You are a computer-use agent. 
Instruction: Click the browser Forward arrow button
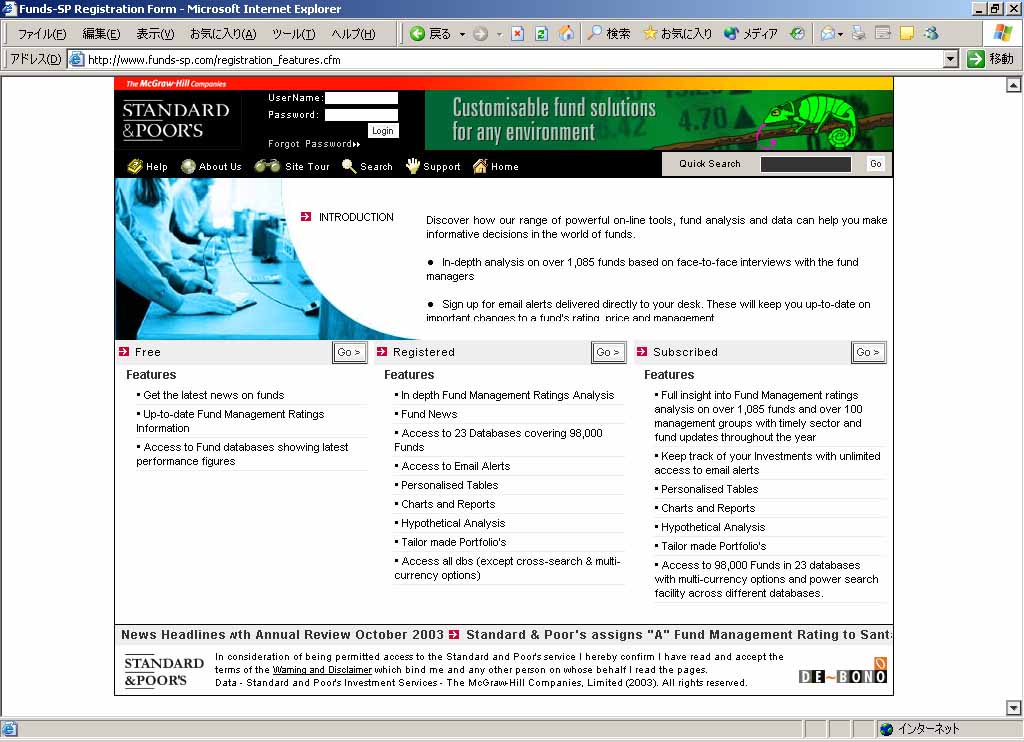(x=481, y=34)
